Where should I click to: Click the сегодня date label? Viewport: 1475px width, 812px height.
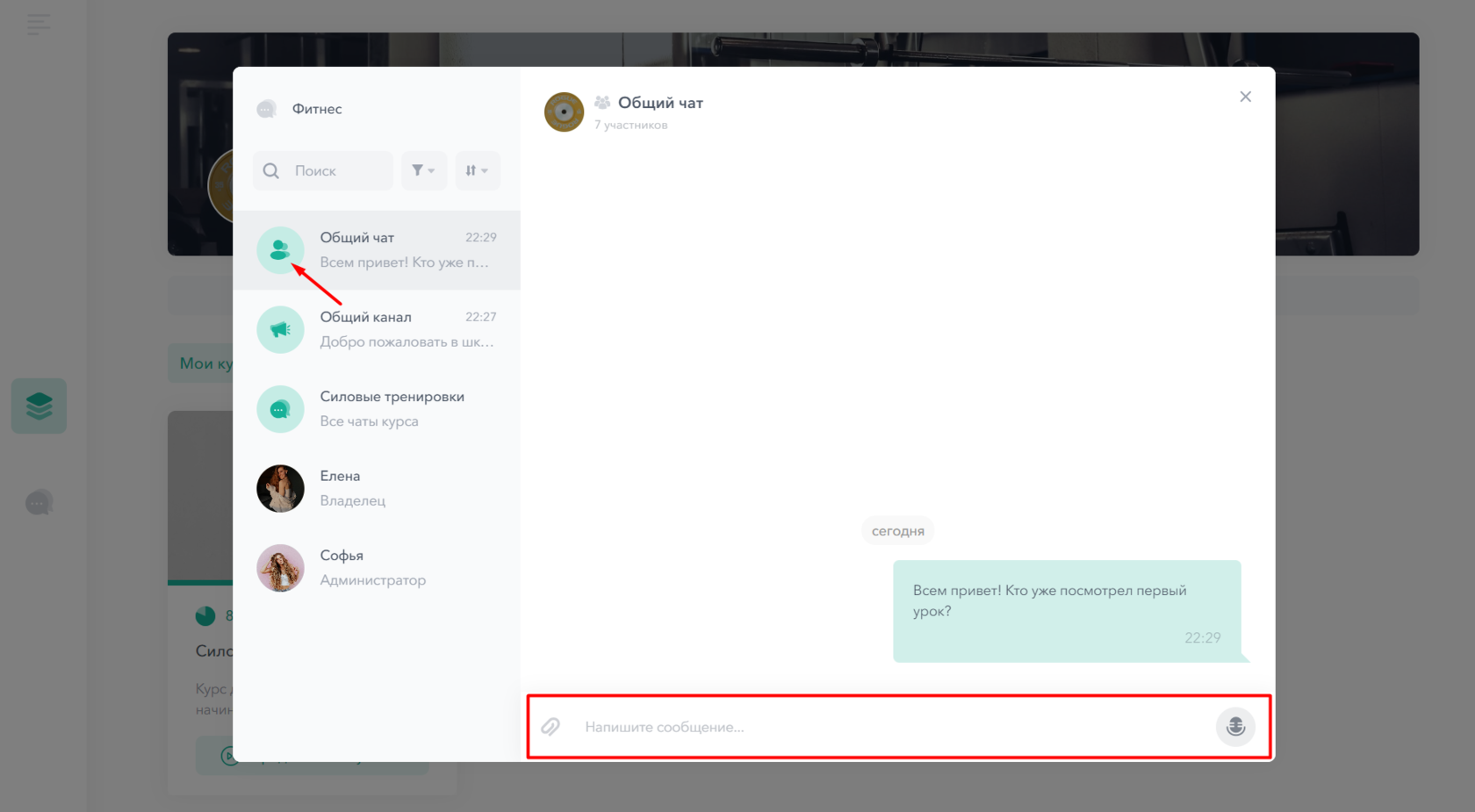[897, 531]
